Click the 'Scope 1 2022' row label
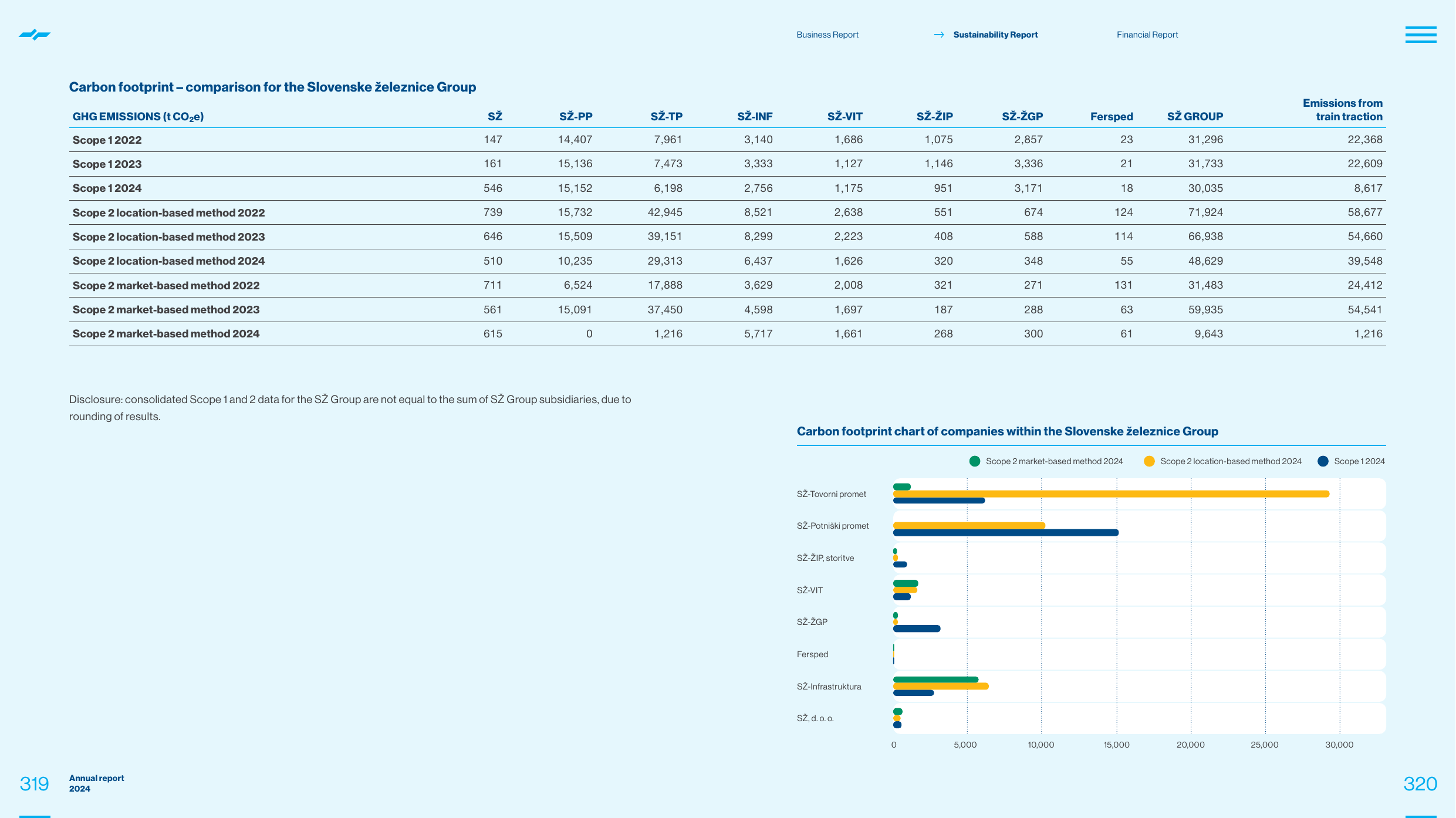 click(x=107, y=140)
